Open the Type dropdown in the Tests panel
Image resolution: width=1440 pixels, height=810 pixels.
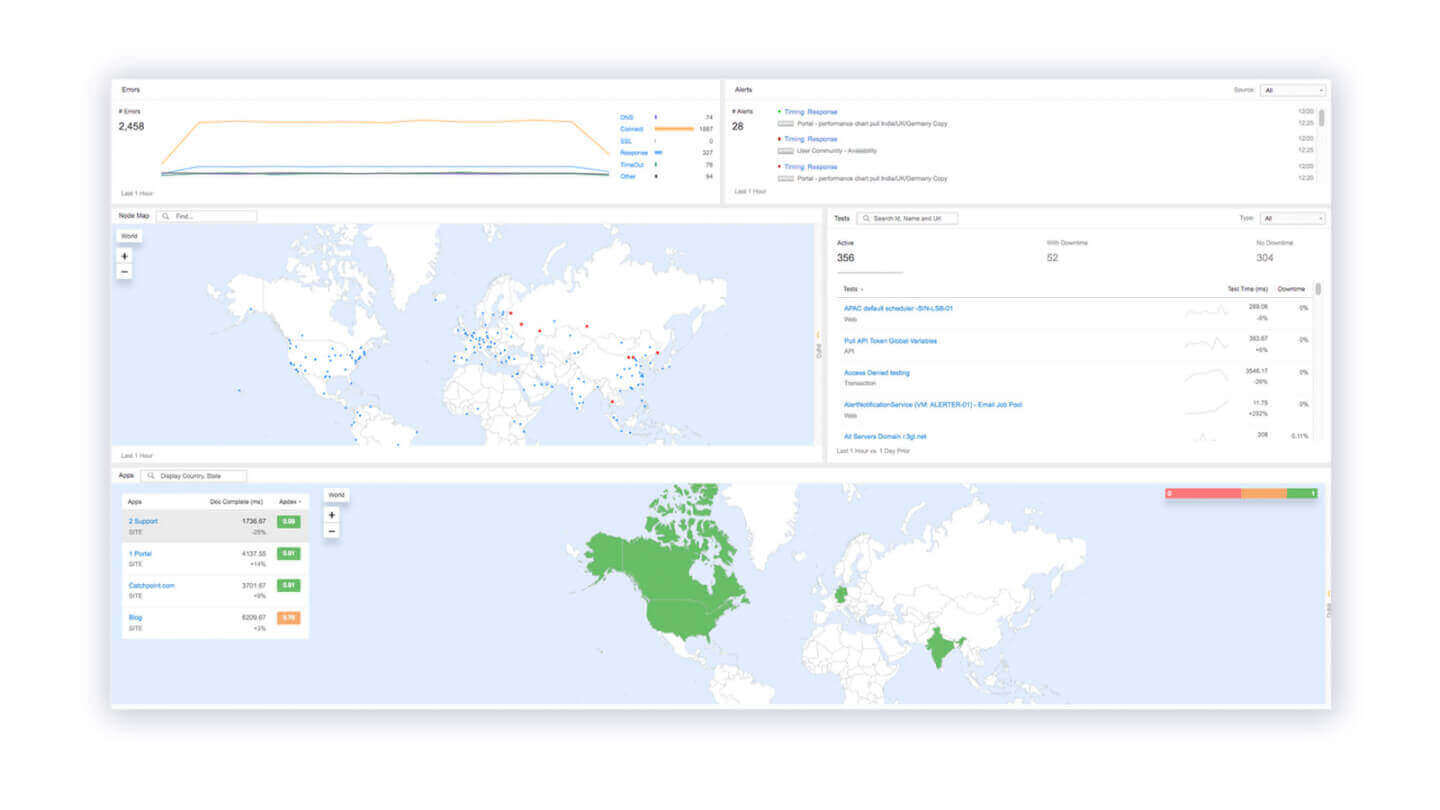point(1294,217)
